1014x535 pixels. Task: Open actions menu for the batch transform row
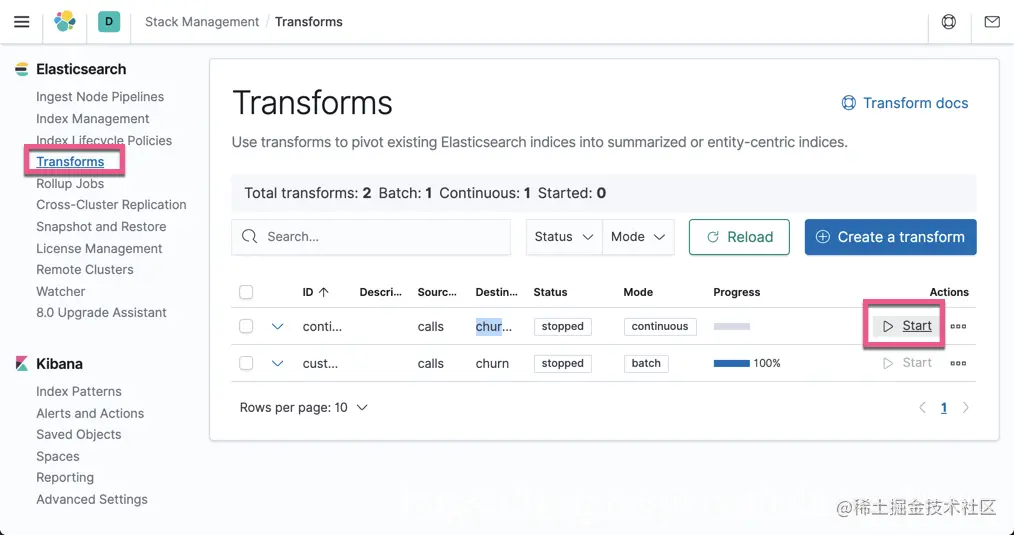pos(958,363)
